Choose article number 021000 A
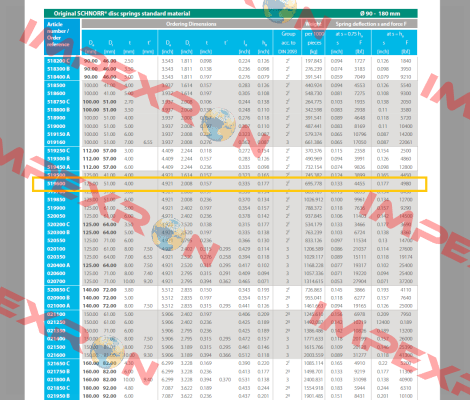This screenshot has height=400, width=470. click(58, 306)
